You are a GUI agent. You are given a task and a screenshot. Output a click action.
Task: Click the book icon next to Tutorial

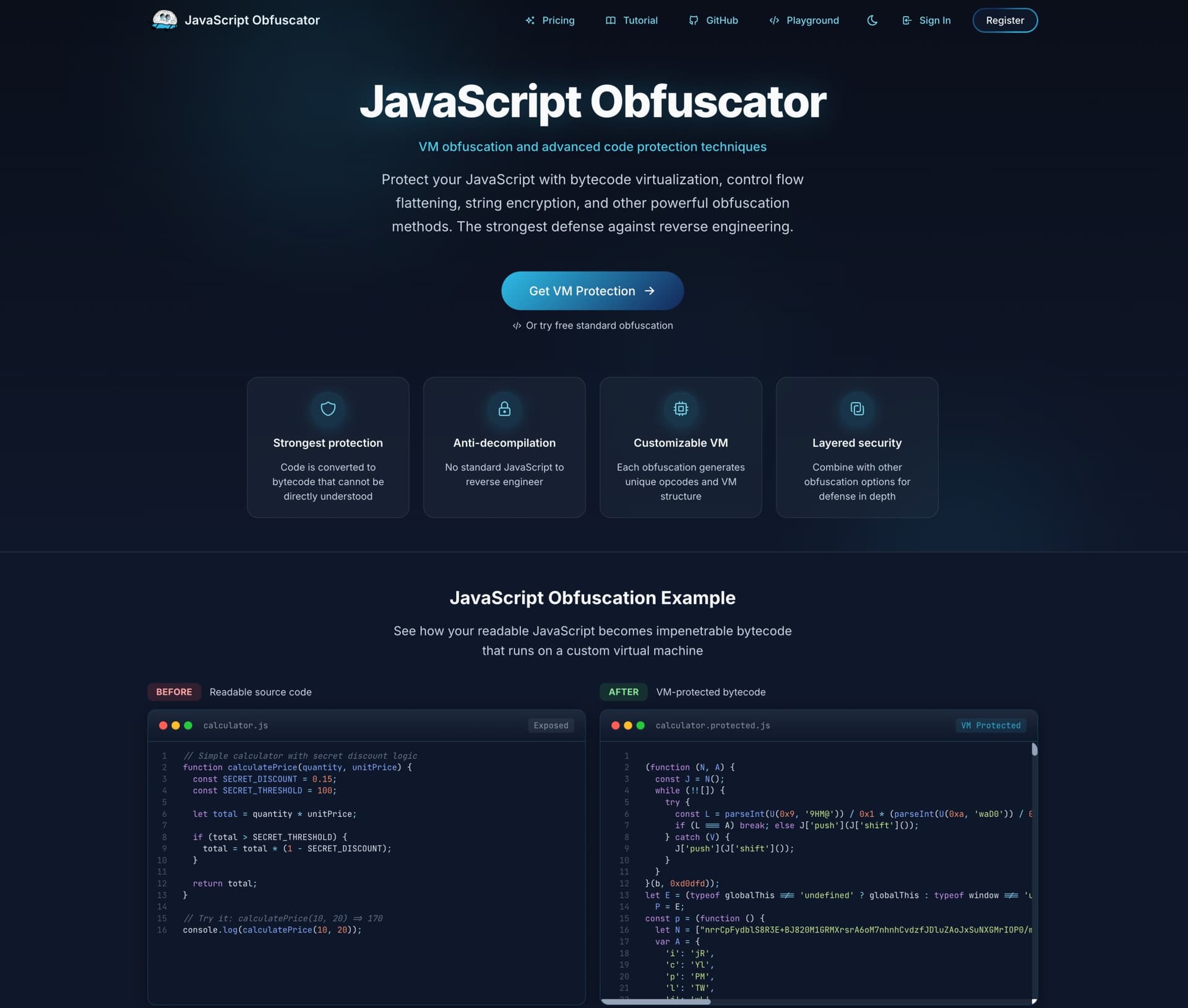(x=610, y=20)
